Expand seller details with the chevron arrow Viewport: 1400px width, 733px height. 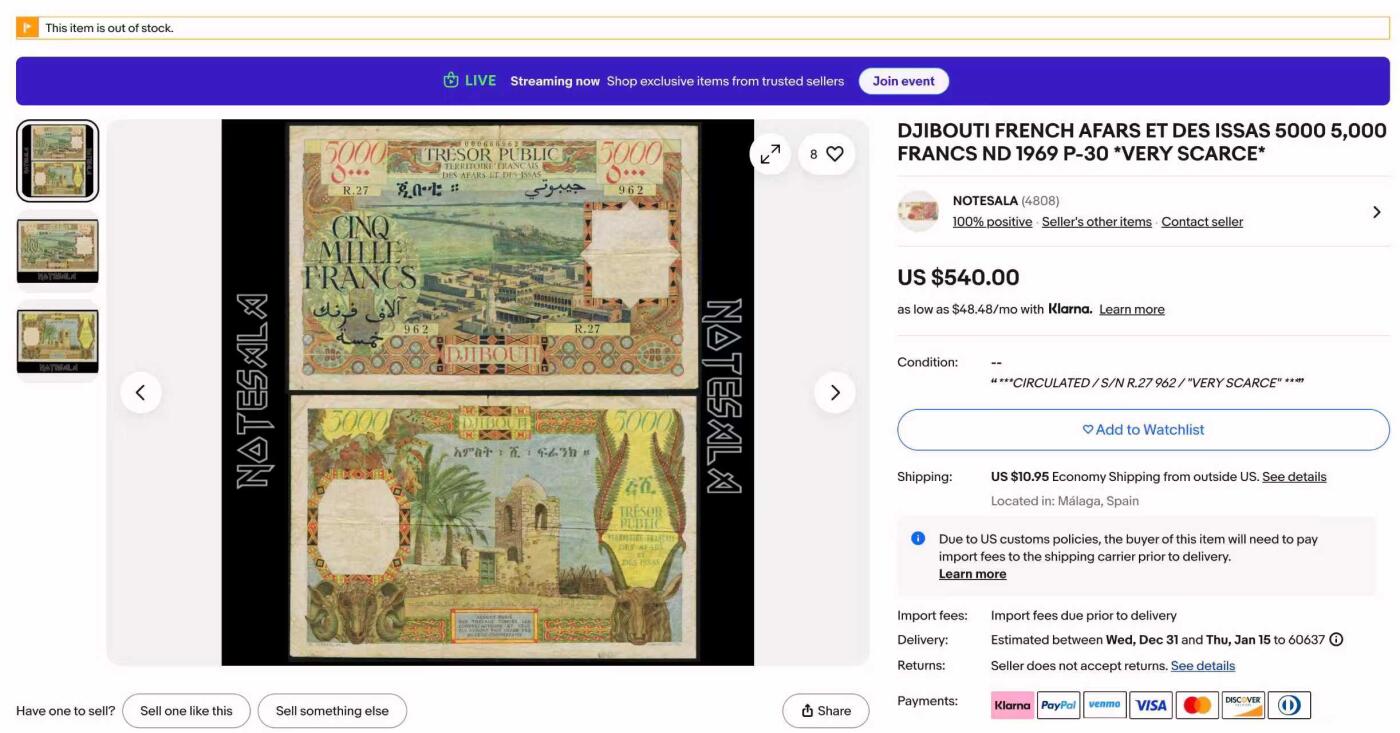[x=1377, y=212]
